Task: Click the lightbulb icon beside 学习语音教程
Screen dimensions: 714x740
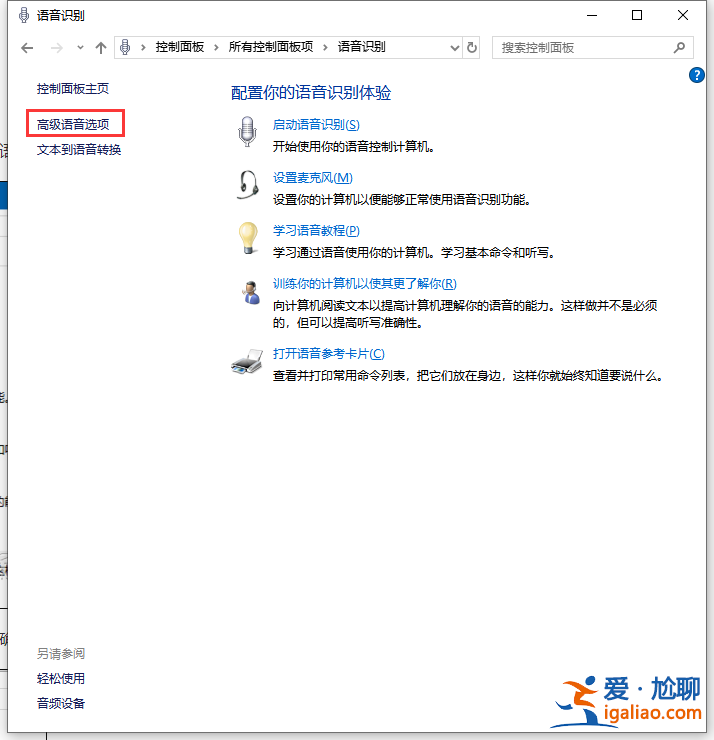Action: (248, 238)
